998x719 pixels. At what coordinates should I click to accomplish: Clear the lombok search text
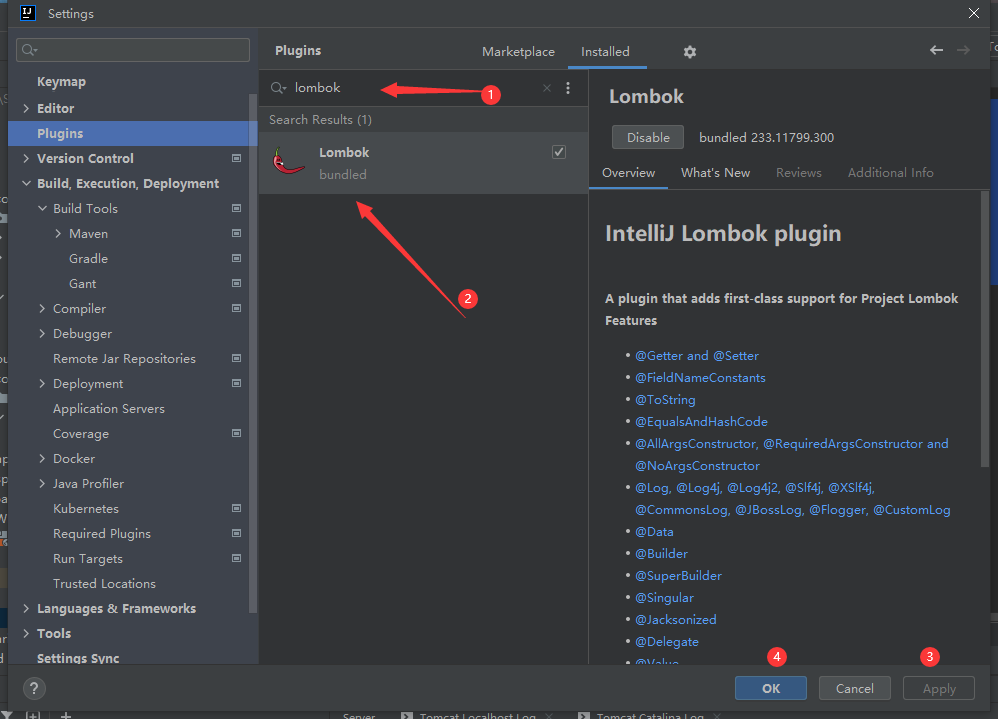click(x=547, y=88)
